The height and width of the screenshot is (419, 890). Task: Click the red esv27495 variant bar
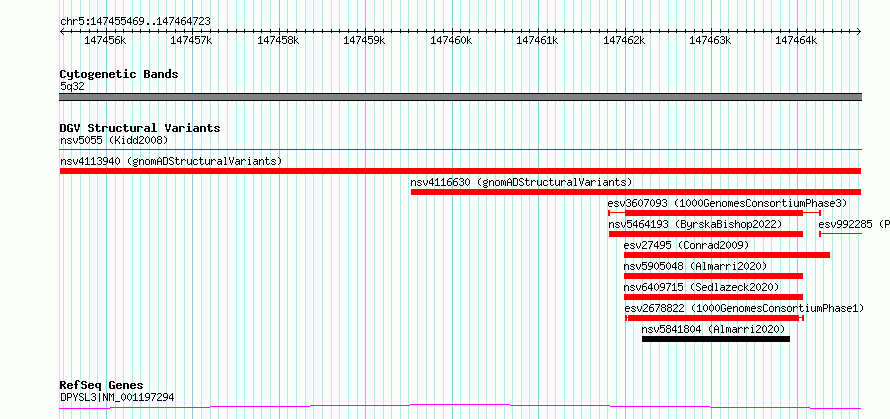727,255
